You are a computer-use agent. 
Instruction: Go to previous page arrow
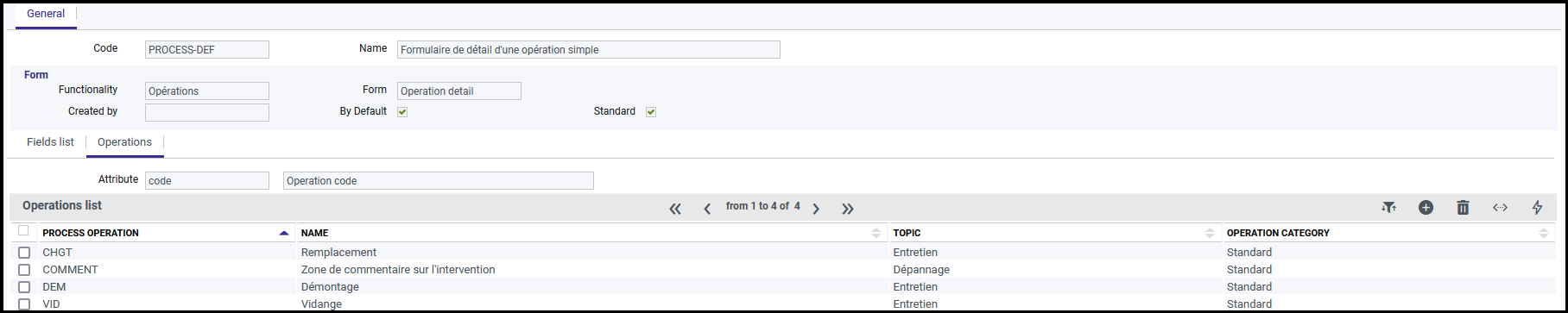coord(707,209)
